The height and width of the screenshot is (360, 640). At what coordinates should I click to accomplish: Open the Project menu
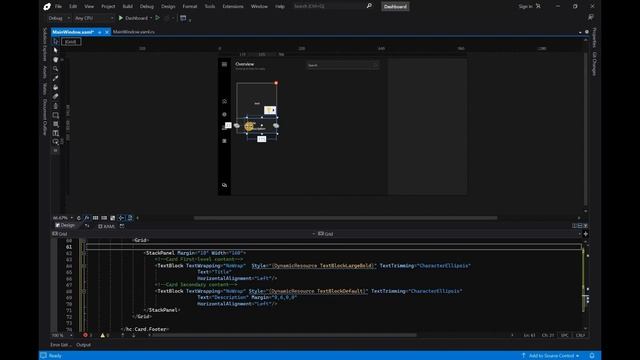108,7
